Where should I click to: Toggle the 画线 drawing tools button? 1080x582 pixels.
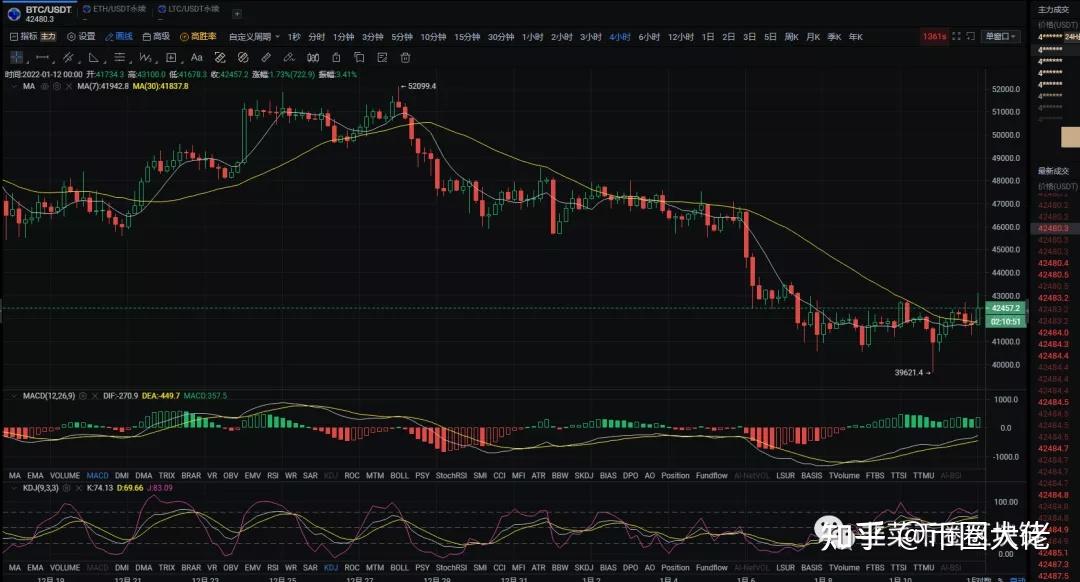118,37
